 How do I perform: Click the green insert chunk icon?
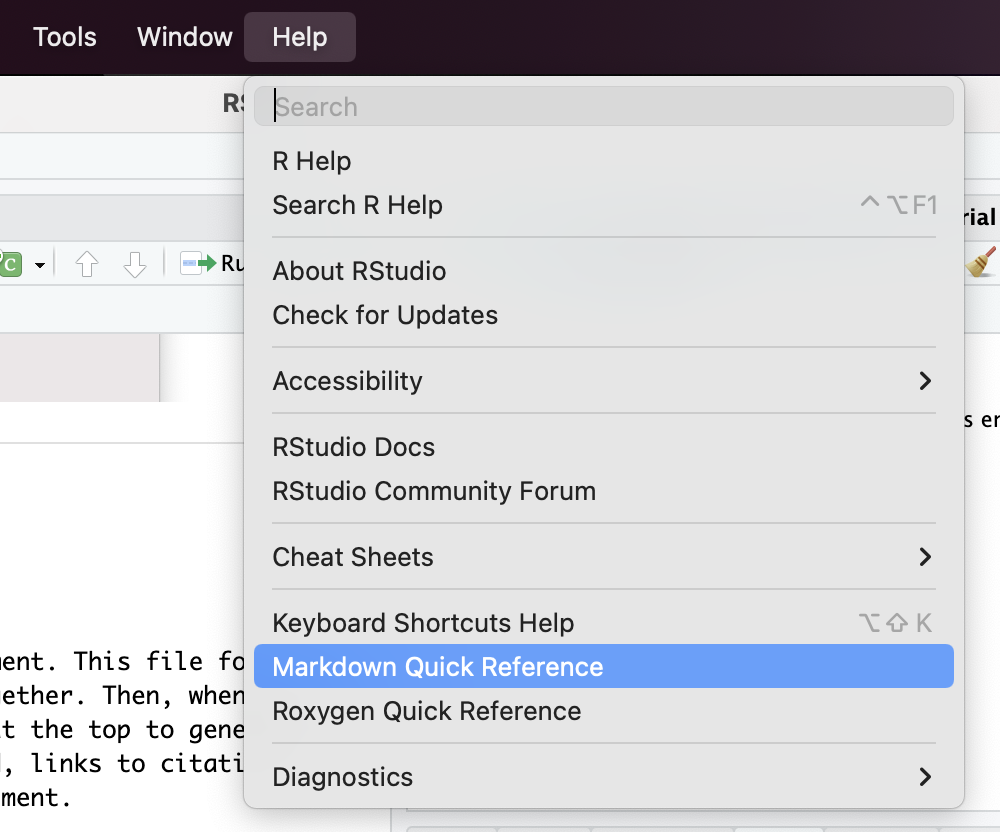11,263
